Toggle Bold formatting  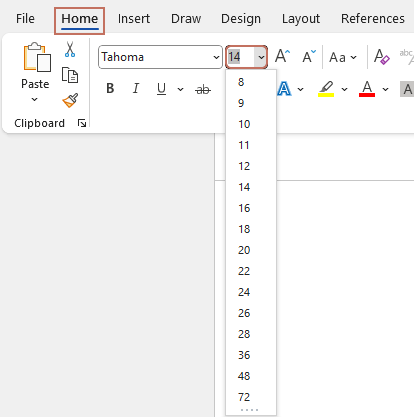click(x=110, y=89)
